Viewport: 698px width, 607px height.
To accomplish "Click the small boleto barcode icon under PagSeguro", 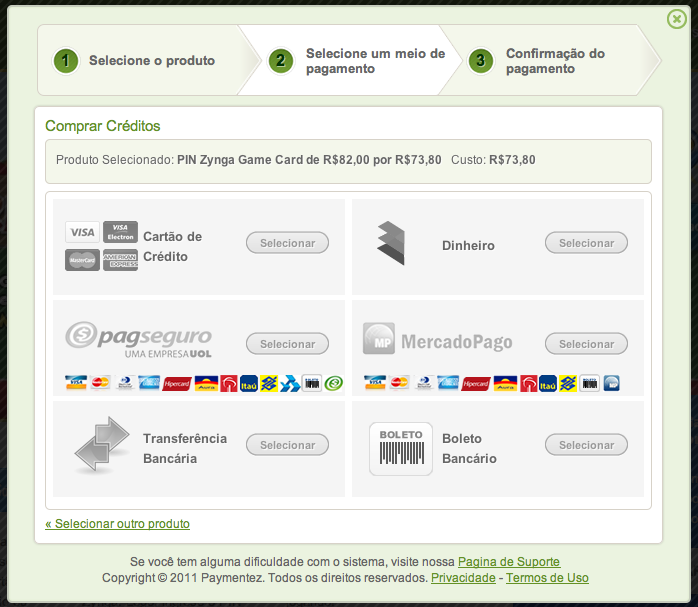I will pos(312,383).
